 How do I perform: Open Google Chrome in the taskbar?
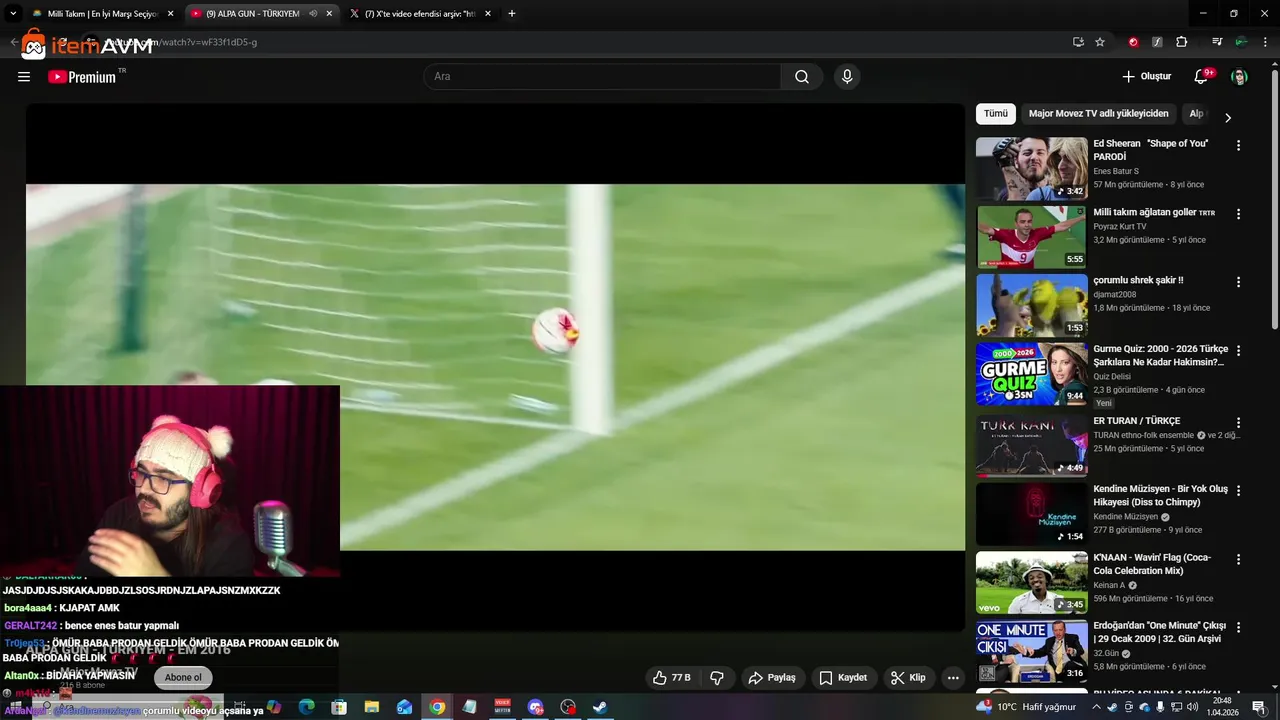coord(437,707)
